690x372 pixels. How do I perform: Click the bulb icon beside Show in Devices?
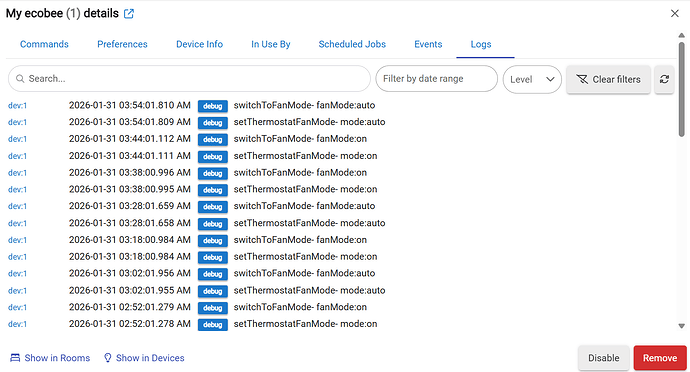point(108,358)
